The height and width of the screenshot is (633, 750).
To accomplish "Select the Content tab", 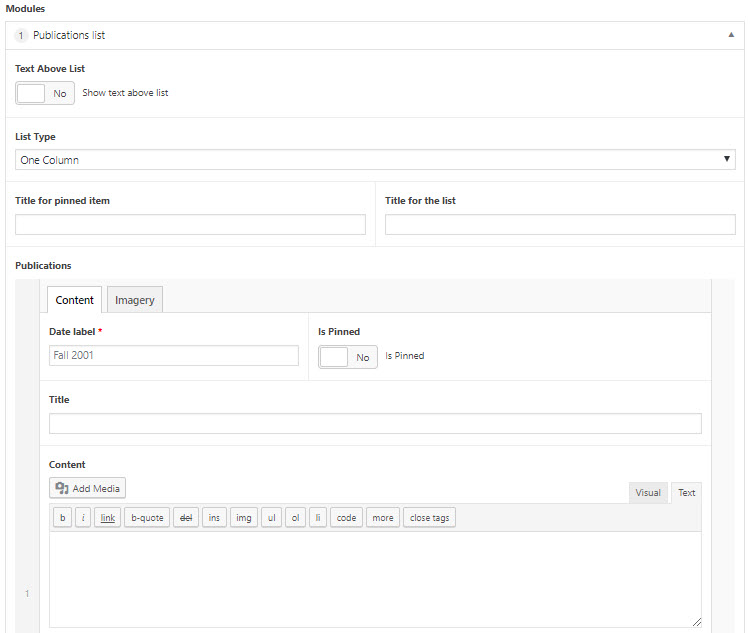I will click(x=75, y=300).
